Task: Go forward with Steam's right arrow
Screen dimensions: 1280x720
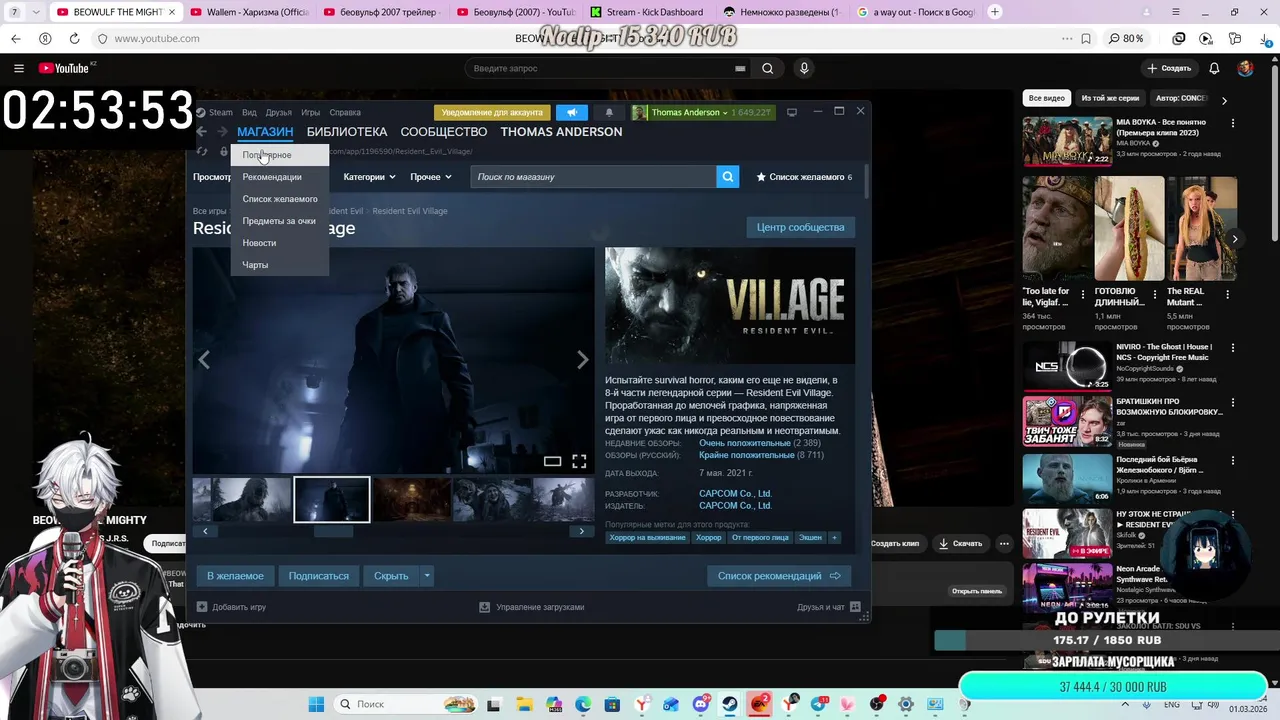Action: [x=221, y=132]
